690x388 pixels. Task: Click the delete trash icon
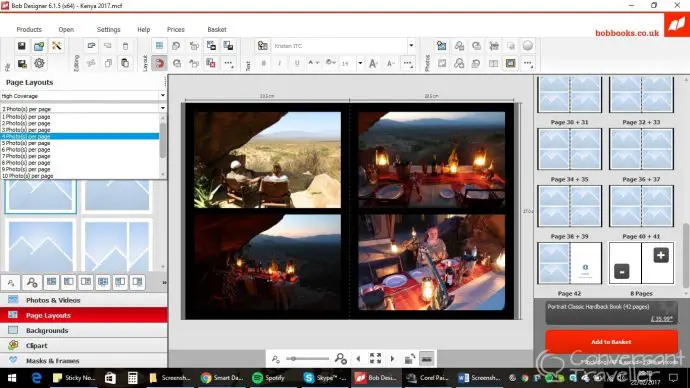pyautogui.click(x=125, y=46)
